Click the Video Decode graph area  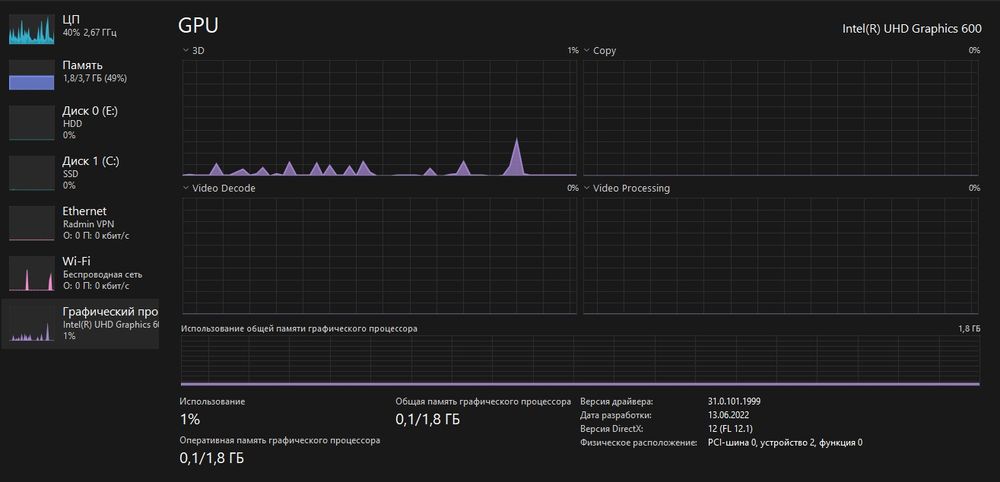379,256
